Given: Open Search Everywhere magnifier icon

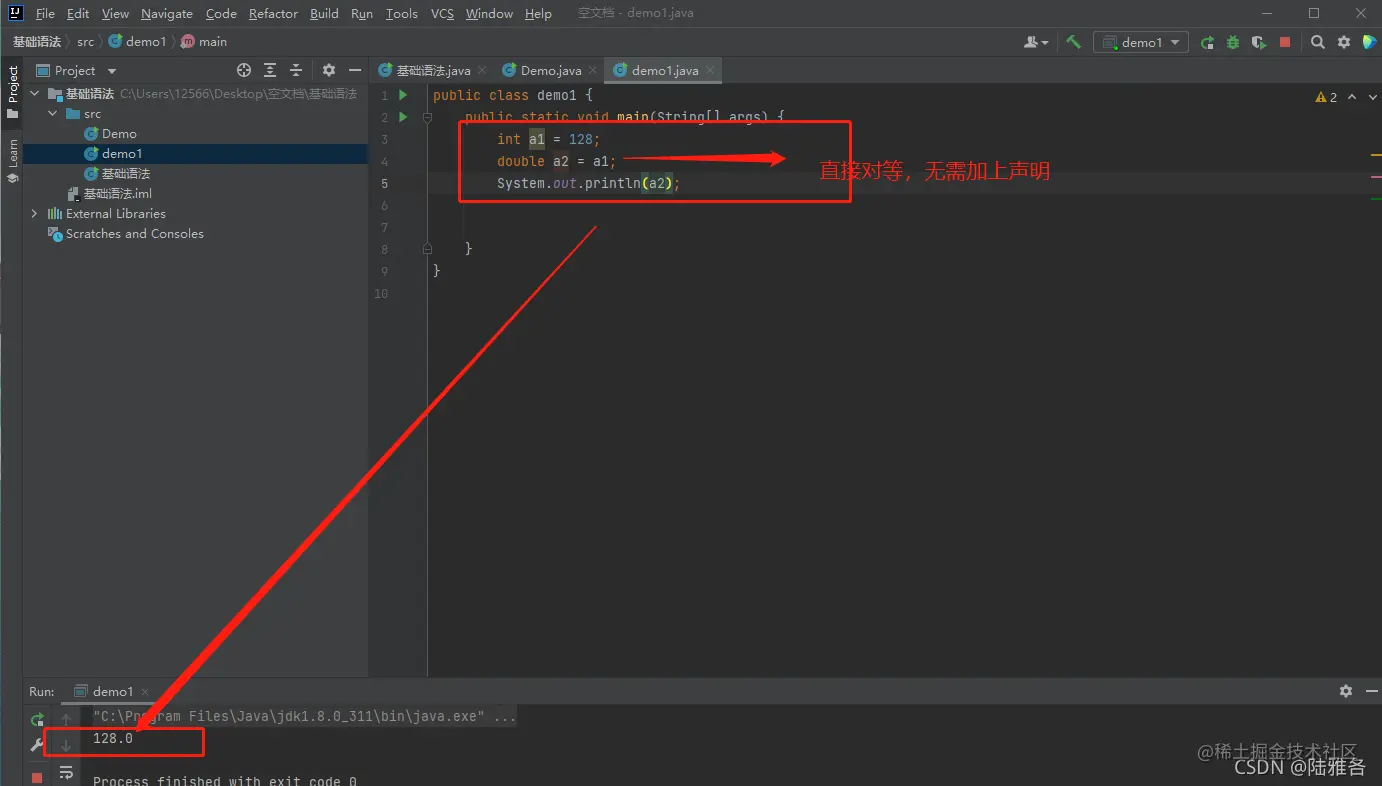Looking at the screenshot, I should pyautogui.click(x=1318, y=42).
